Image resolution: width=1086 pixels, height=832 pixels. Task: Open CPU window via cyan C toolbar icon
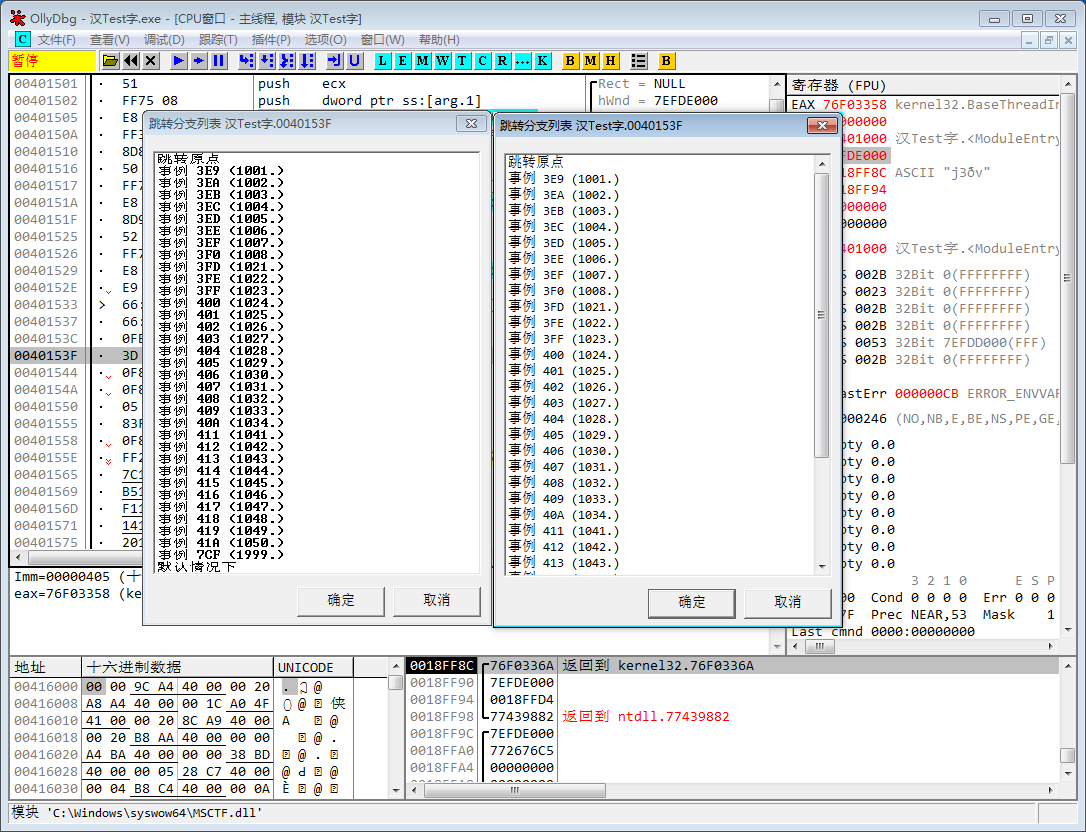[x=482, y=61]
